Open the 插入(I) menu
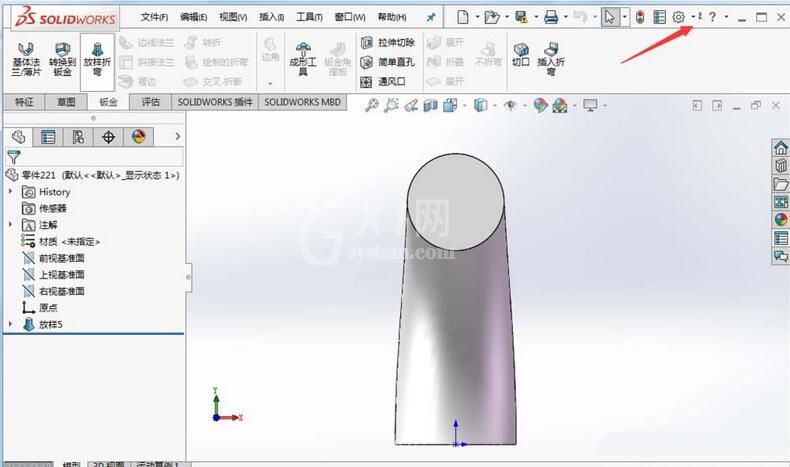Screen dimensions: 790x467 tap(272, 17)
